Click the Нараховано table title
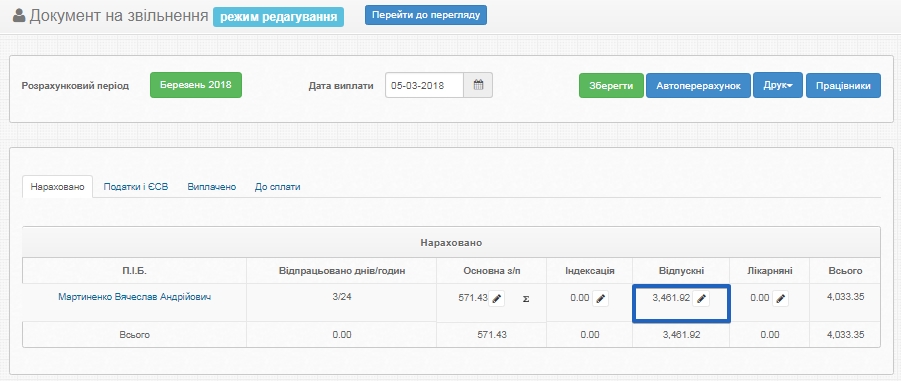This screenshot has width=901, height=381. point(451,243)
